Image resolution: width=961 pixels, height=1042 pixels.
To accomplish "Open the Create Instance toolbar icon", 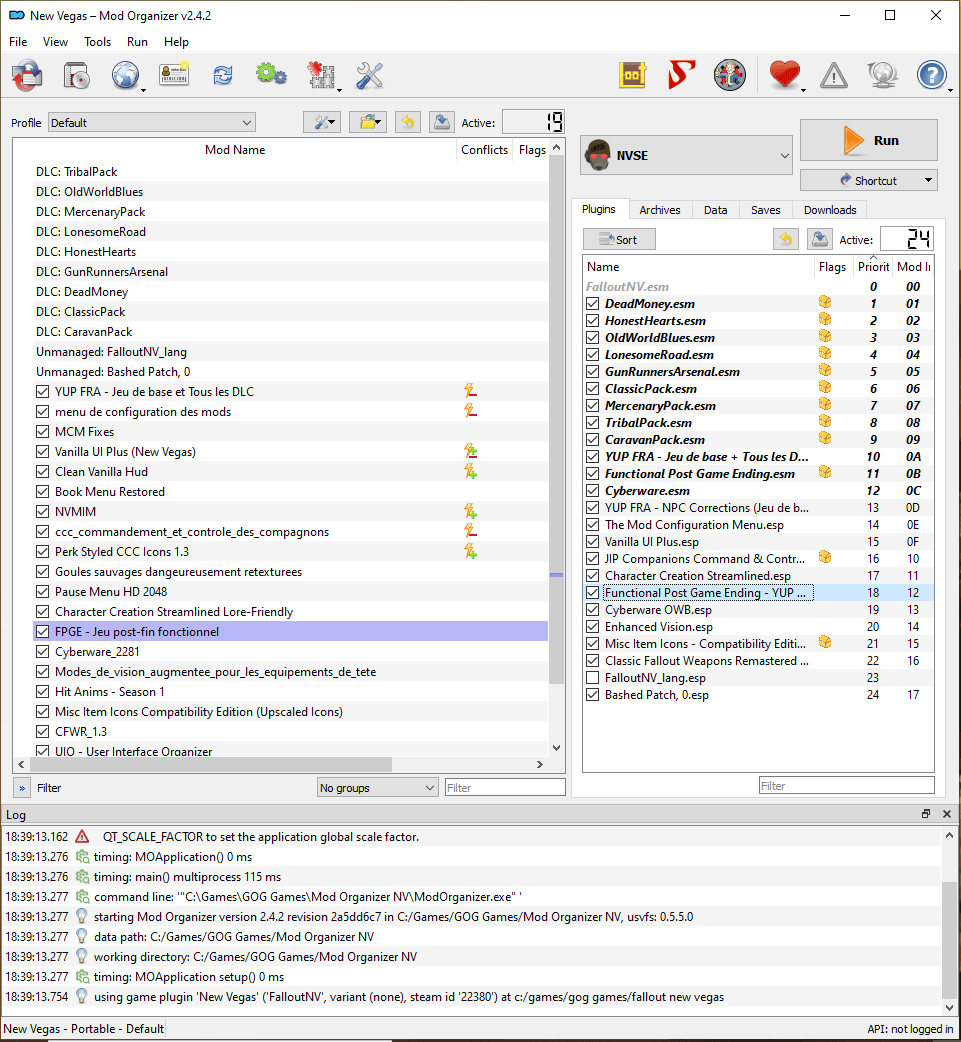I will (27, 75).
